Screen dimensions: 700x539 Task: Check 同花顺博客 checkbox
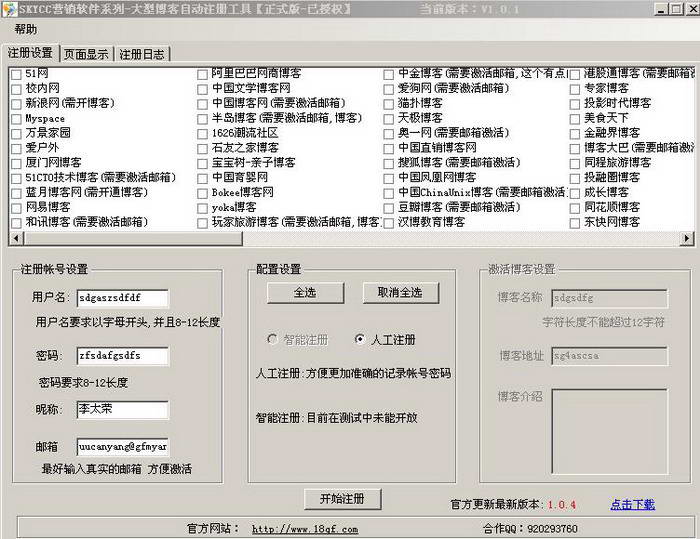click(575, 208)
